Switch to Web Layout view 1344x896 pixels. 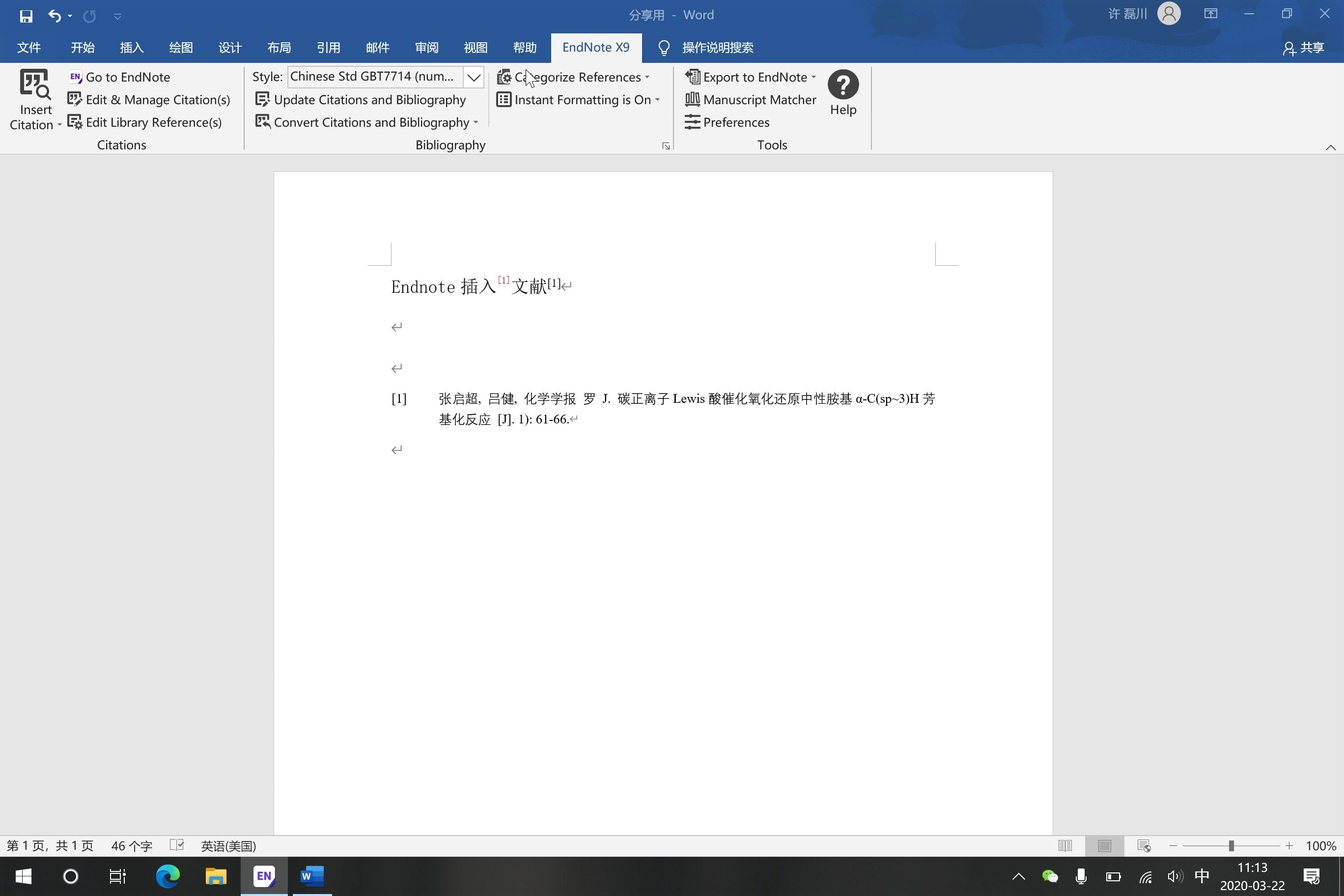pos(1144,846)
